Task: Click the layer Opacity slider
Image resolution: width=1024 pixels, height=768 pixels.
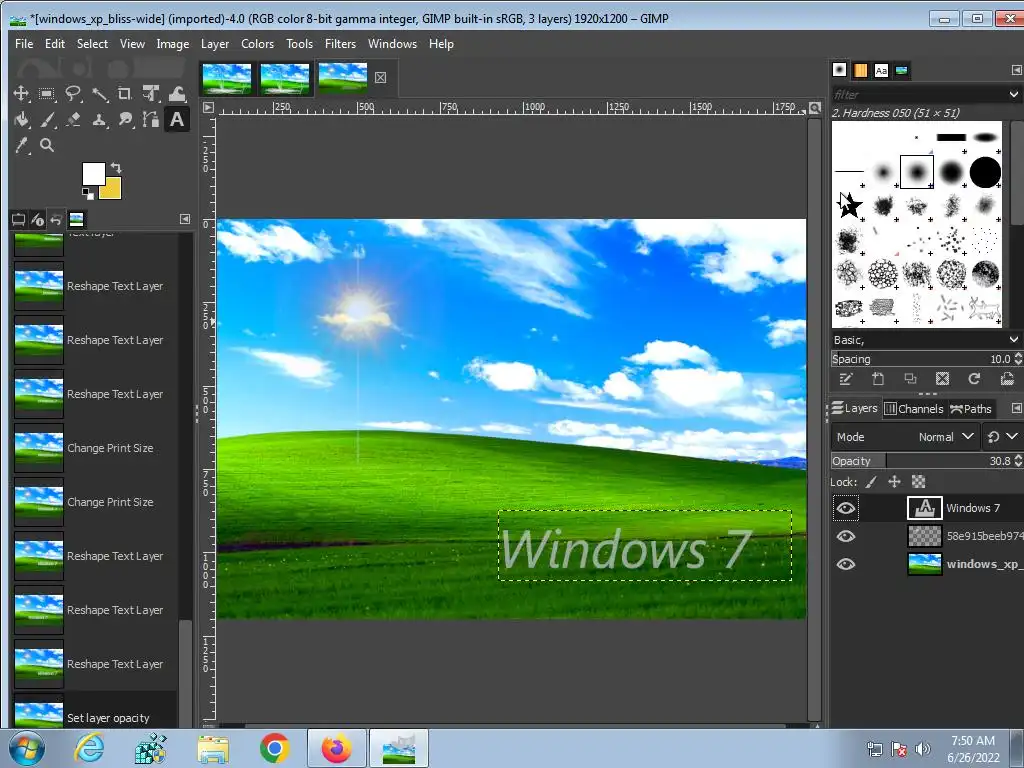Action: pyautogui.click(x=921, y=461)
